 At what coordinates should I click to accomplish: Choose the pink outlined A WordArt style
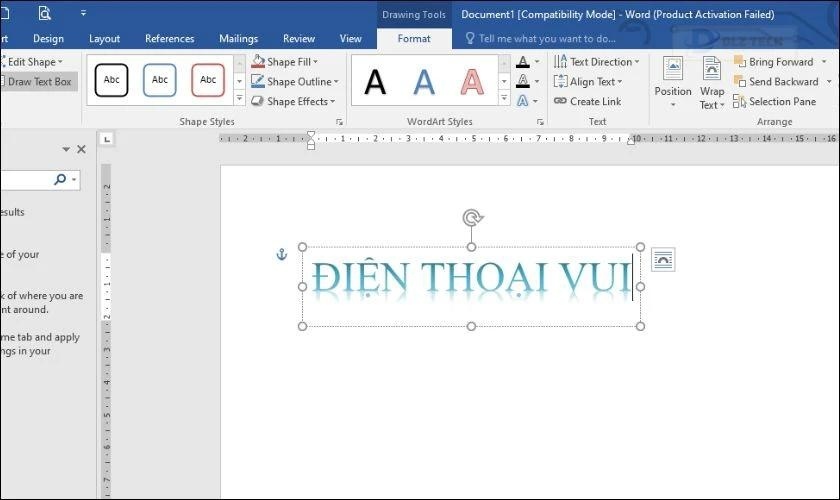click(472, 82)
